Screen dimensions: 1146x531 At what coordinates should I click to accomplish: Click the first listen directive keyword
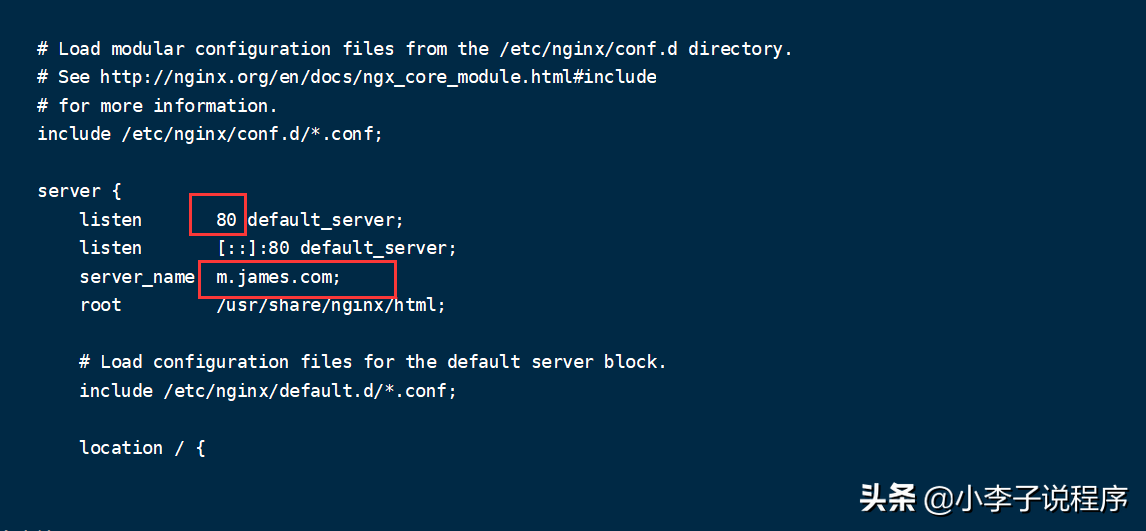tap(110, 219)
